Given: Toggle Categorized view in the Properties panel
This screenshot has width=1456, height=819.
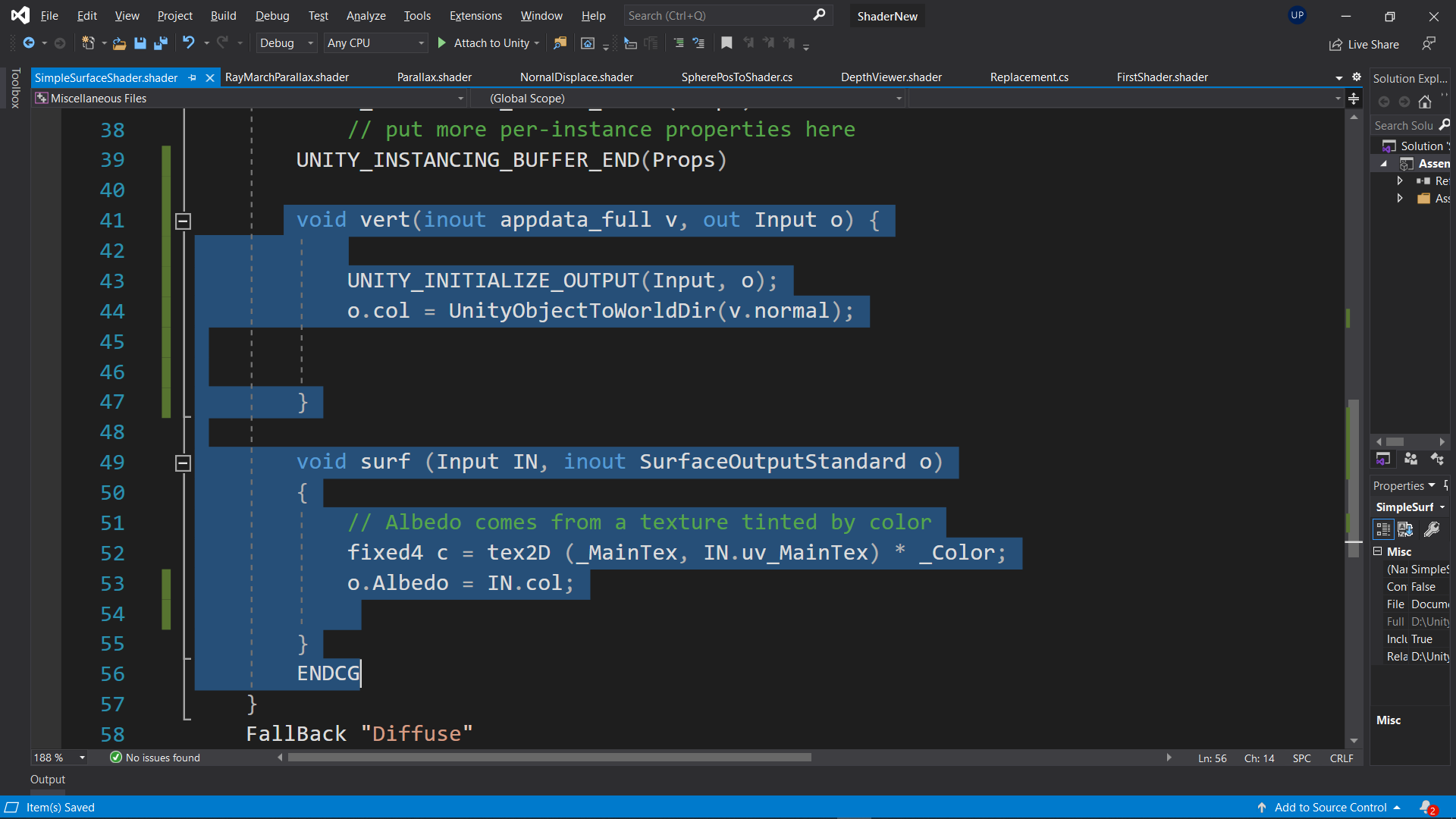Looking at the screenshot, I should coord(1383,529).
